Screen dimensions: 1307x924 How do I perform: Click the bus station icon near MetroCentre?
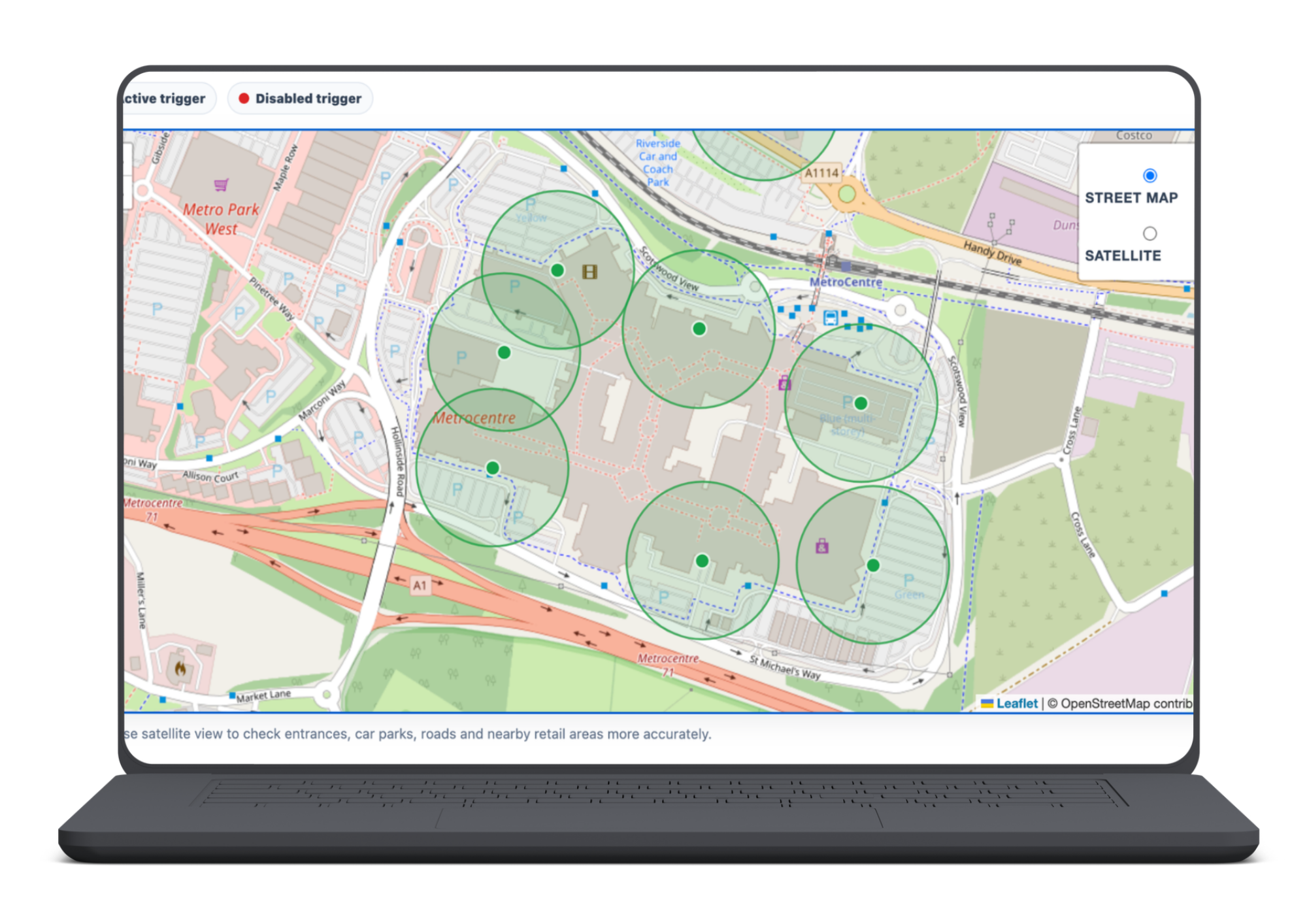coord(831,318)
